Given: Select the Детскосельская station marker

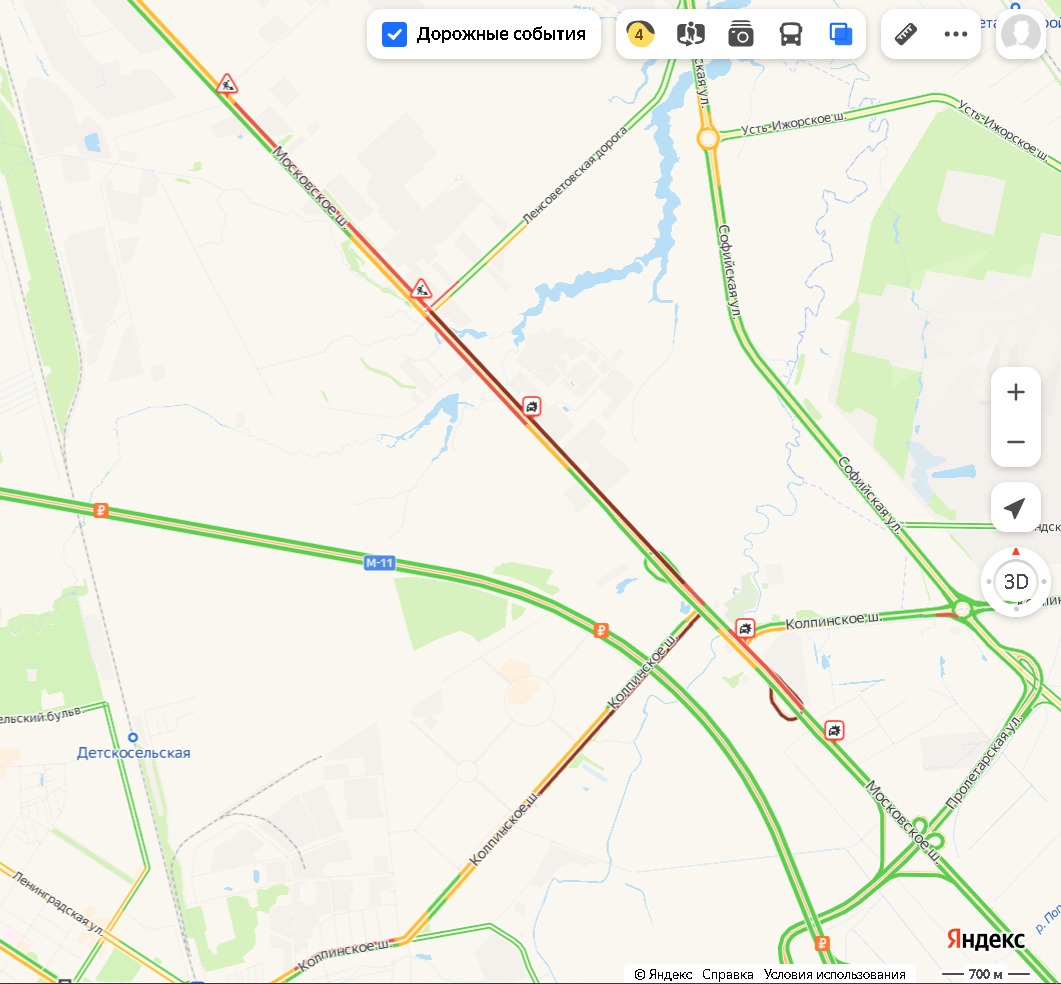Looking at the screenshot, I should tap(133, 738).
